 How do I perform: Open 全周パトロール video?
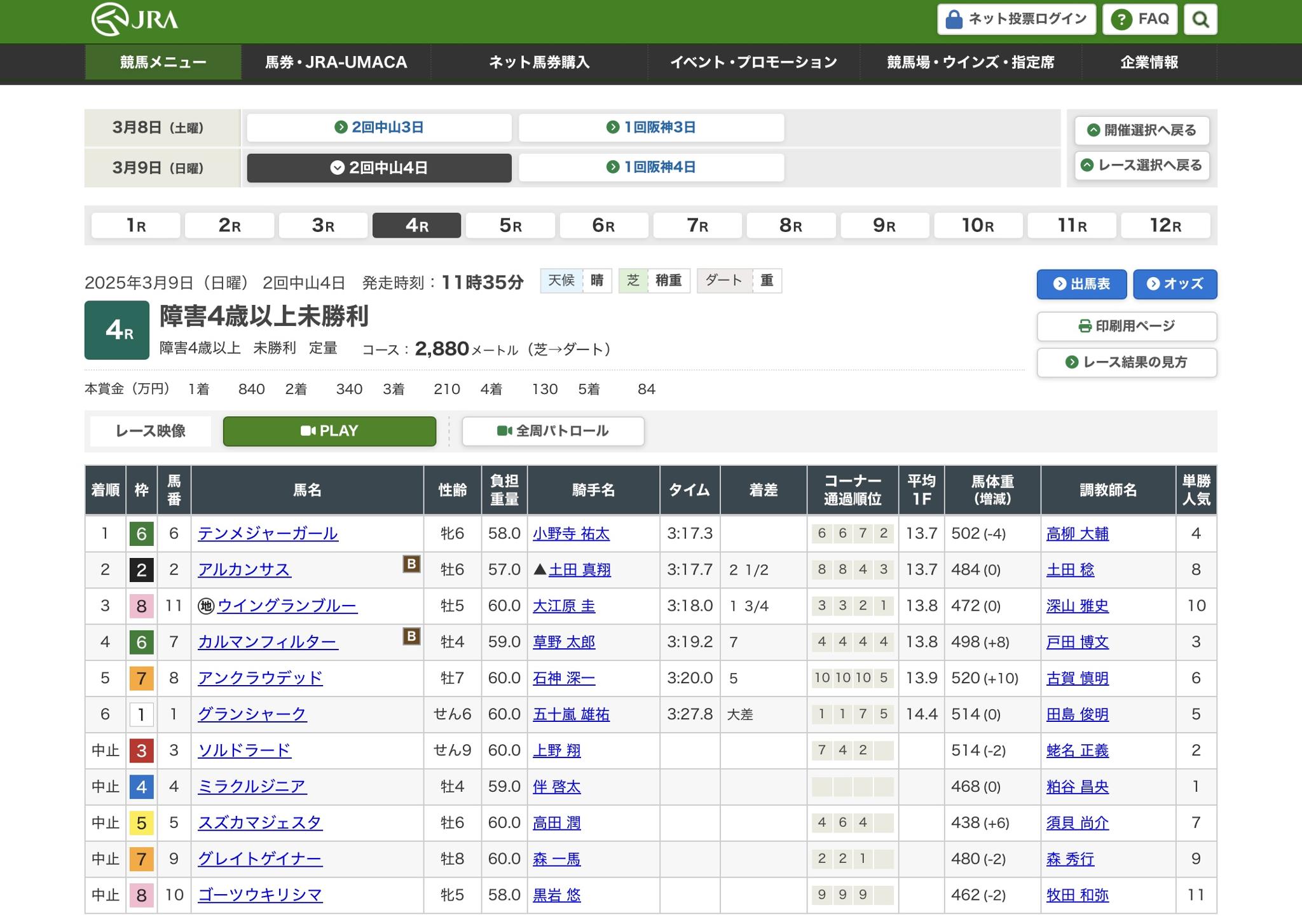click(x=552, y=431)
